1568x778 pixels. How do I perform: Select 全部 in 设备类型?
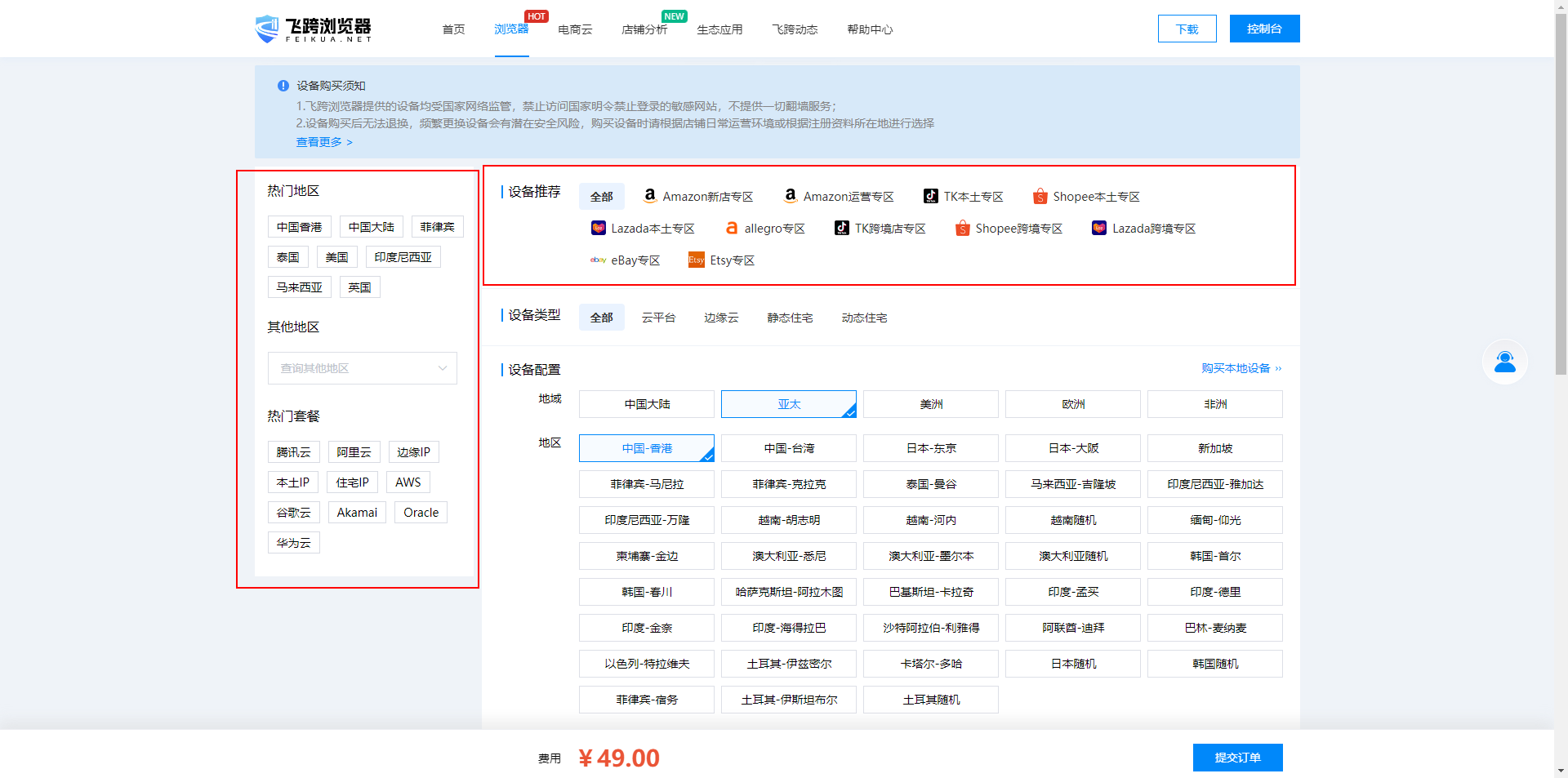(602, 318)
